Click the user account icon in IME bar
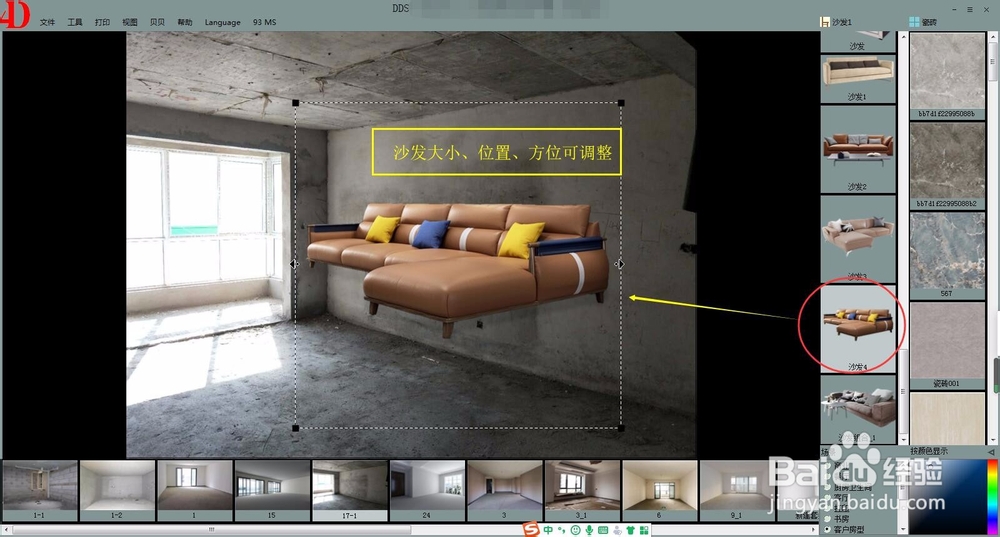This screenshot has height=537, width=1000. tap(617, 530)
